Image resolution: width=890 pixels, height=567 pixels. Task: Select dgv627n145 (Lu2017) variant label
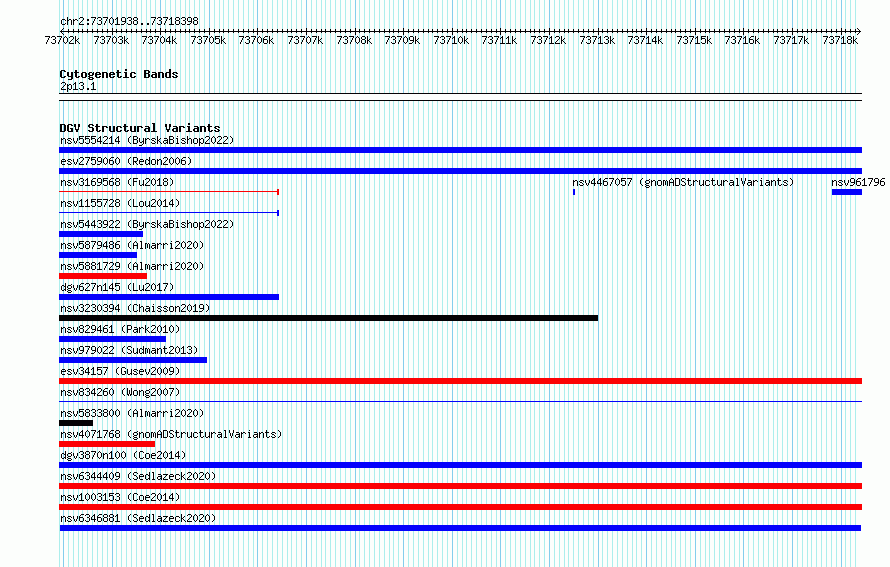click(x=117, y=287)
